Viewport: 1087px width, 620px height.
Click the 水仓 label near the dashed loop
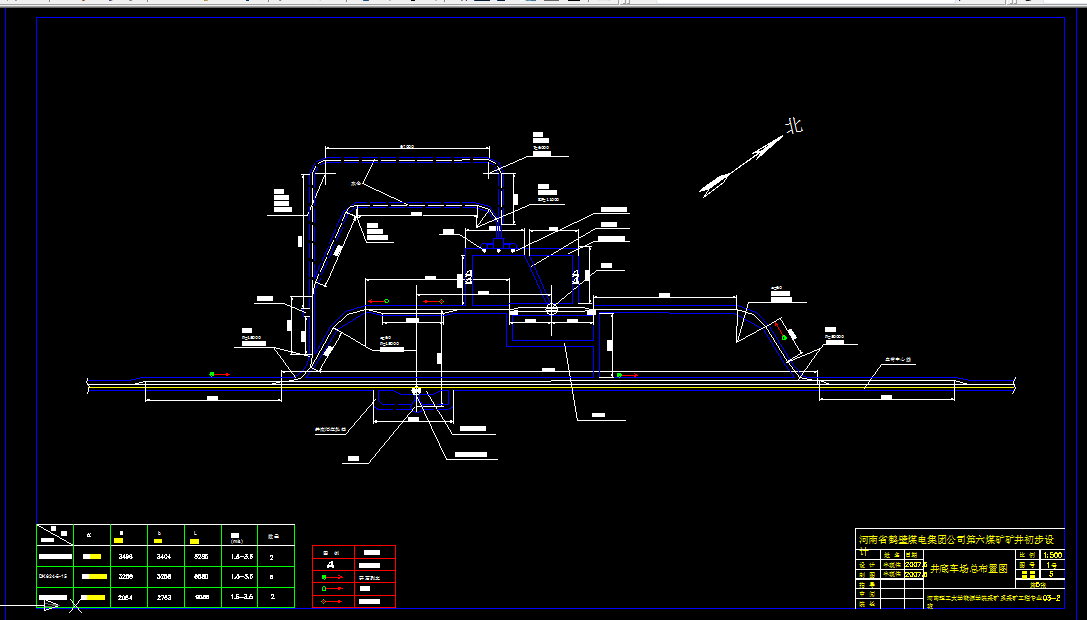pos(356,184)
